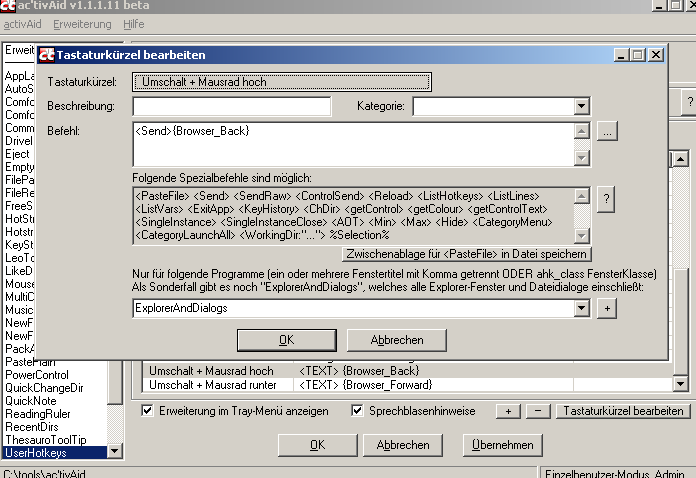
Task: Toggle 'Sprechblasenhinweise' checkbox
Action: click(x=358, y=410)
